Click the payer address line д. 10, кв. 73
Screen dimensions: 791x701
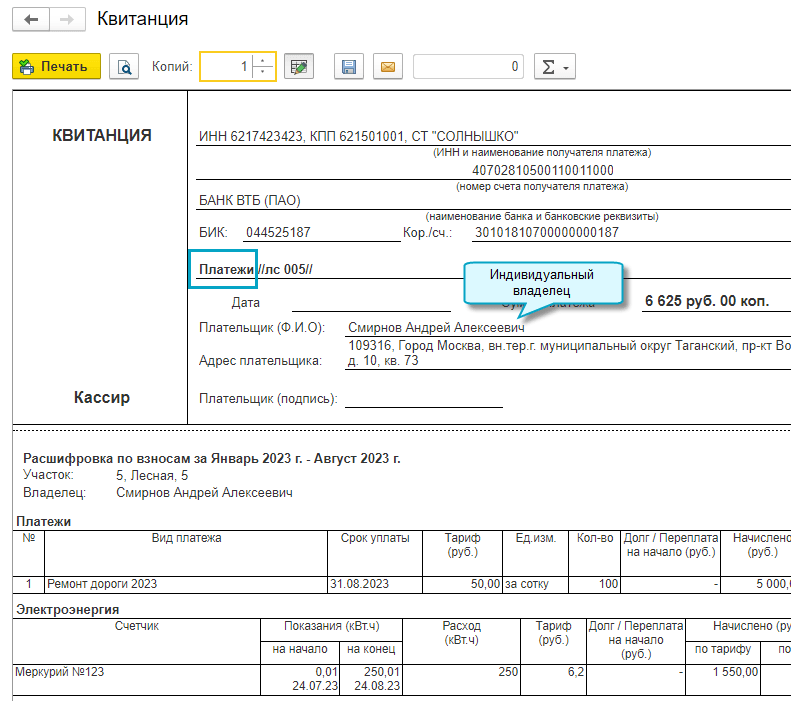tap(383, 361)
